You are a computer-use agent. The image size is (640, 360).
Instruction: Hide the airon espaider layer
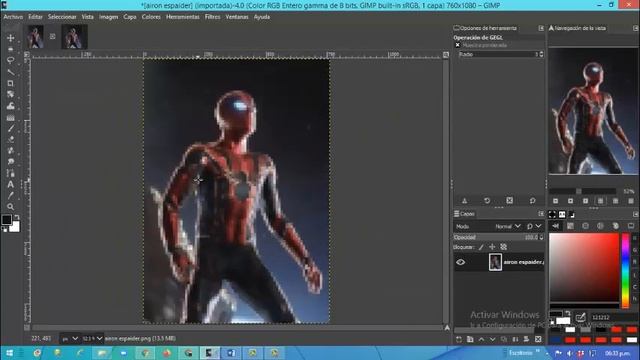tap(460, 262)
